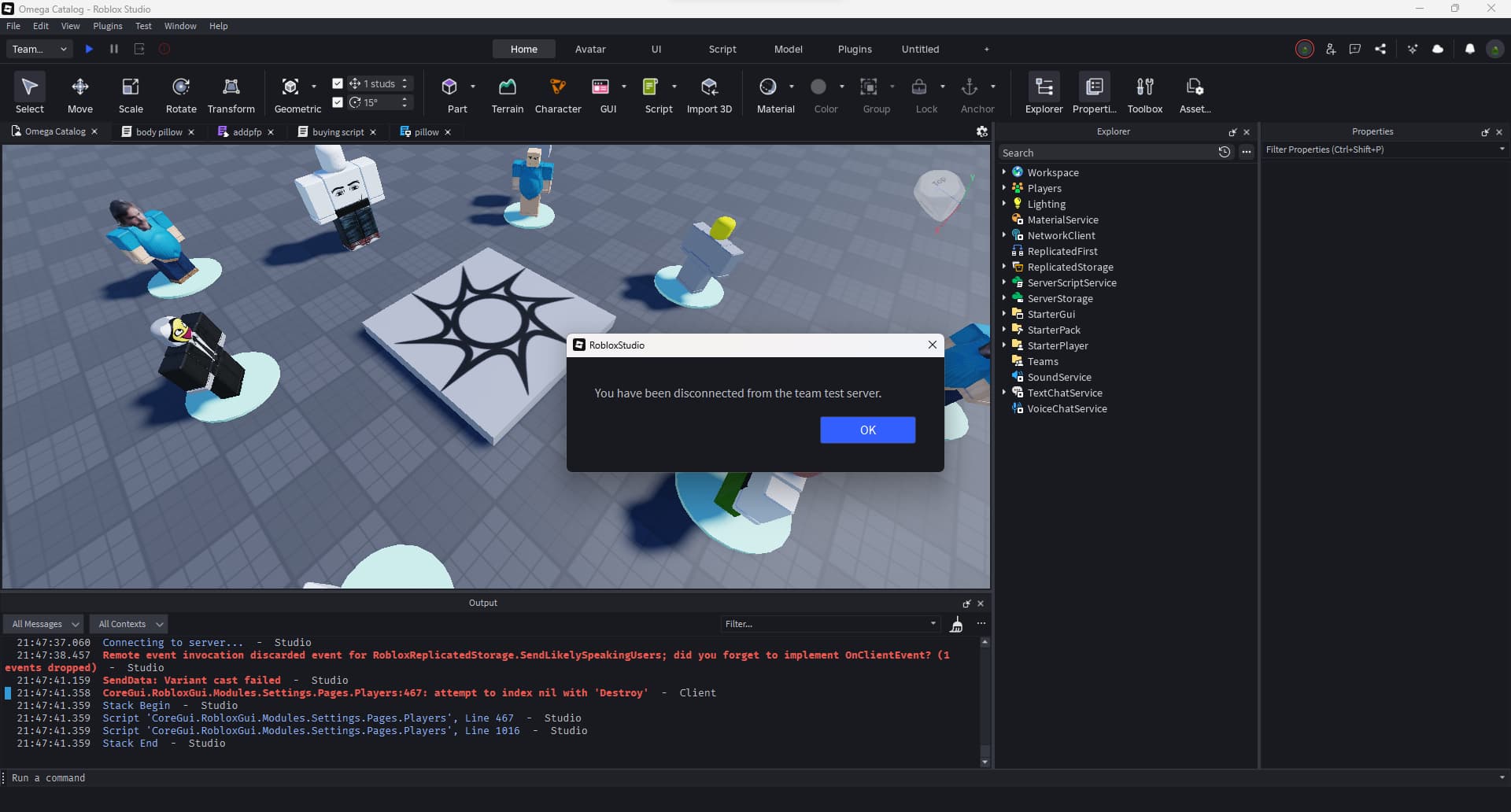Click the Explorer search field
The height and width of the screenshot is (812, 1511).
(1106, 153)
